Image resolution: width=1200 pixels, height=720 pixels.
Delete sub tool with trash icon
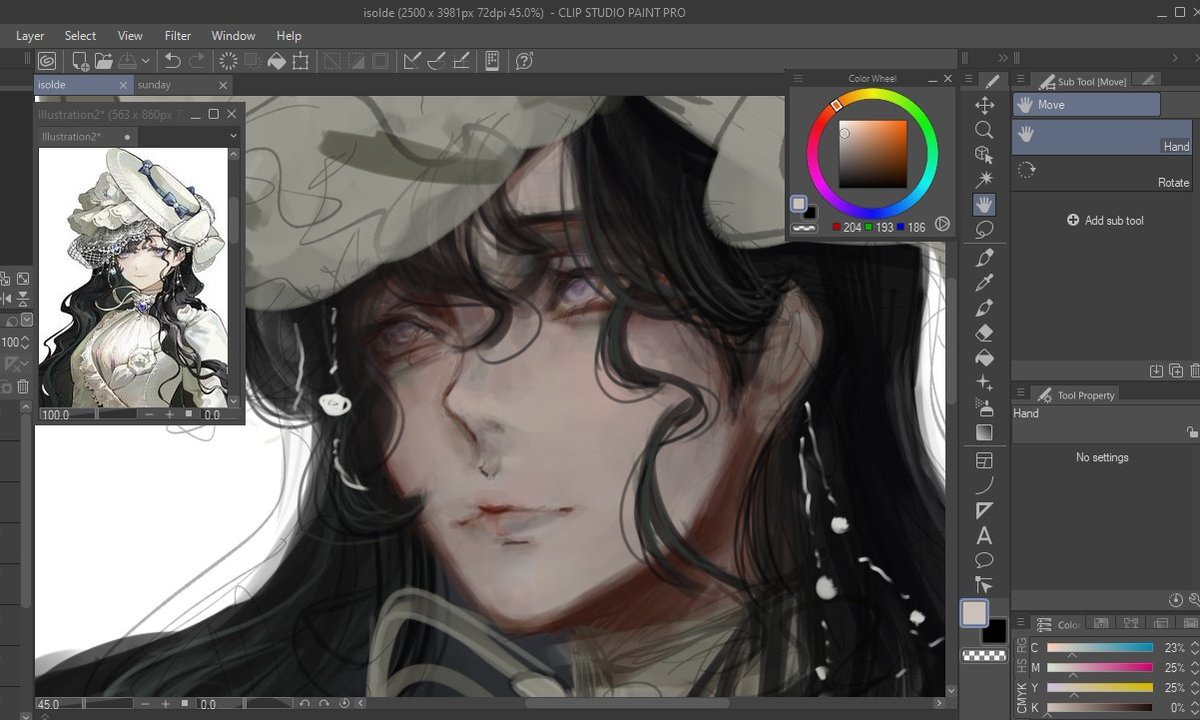click(x=1193, y=371)
